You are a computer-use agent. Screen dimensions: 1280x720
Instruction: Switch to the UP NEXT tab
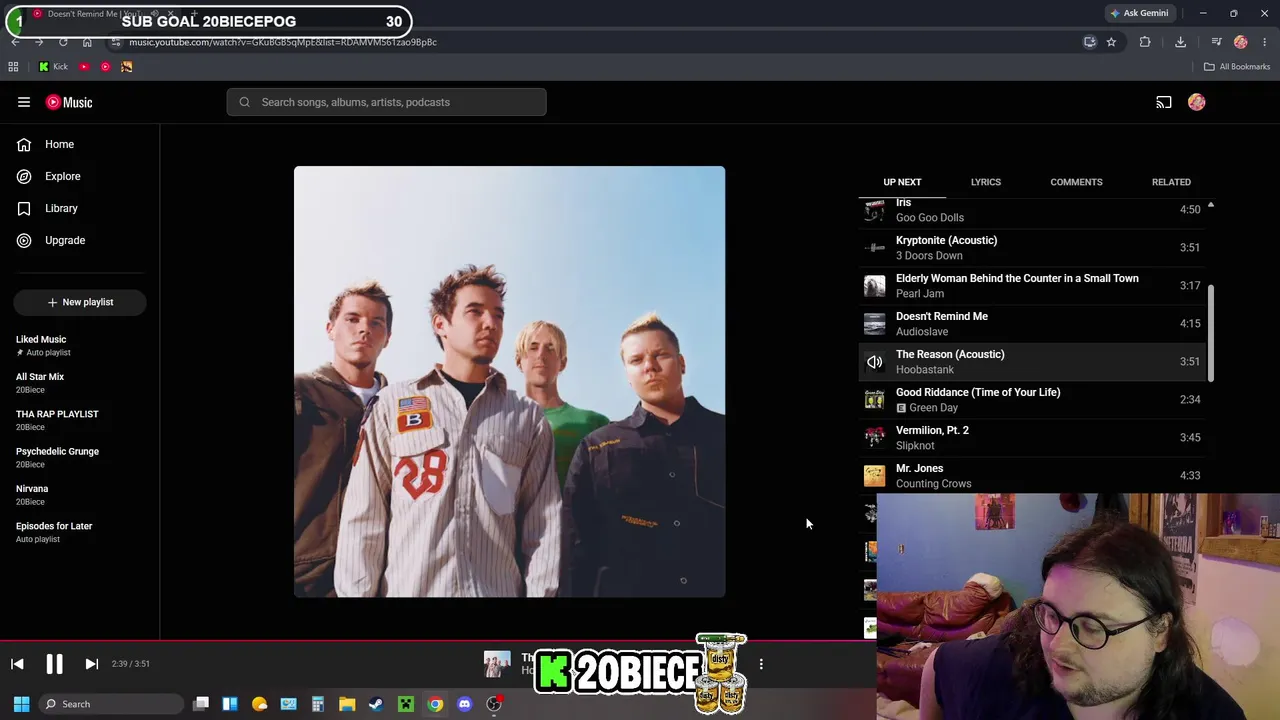pyautogui.click(x=902, y=182)
